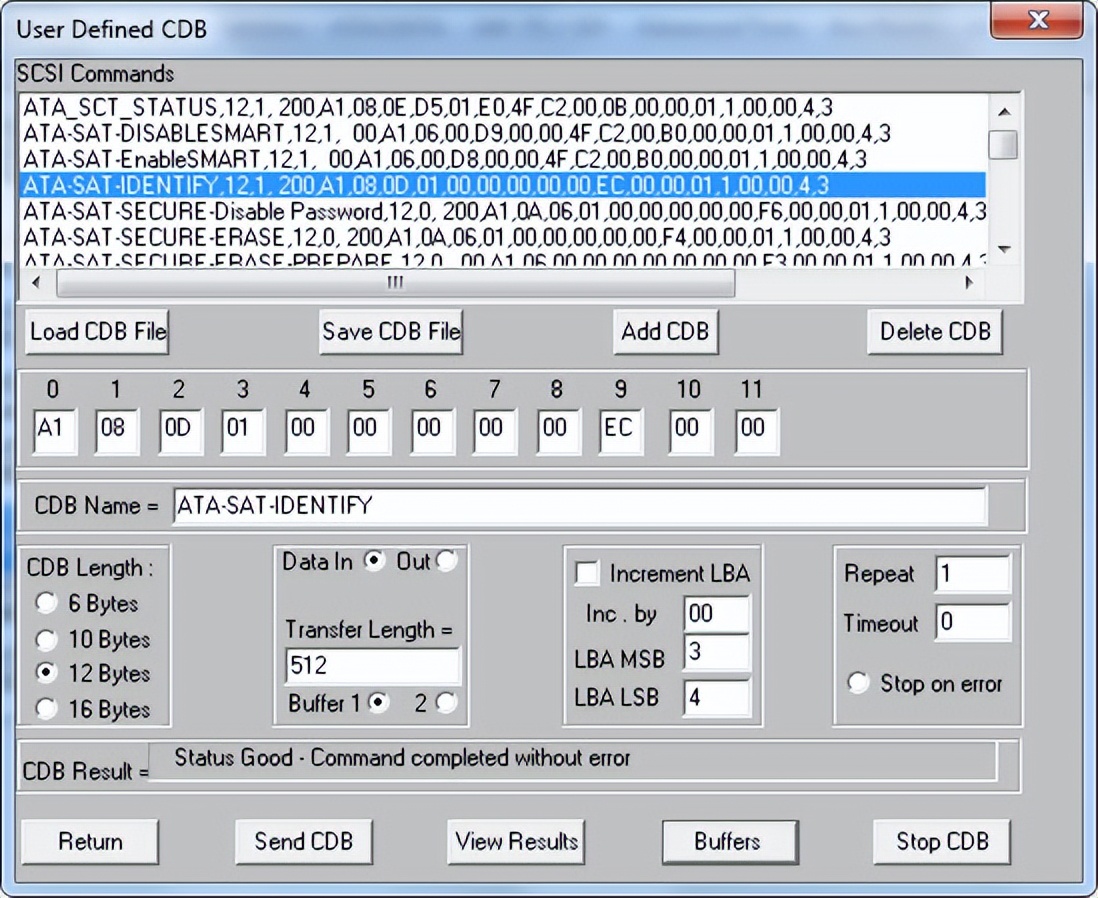Open the Buffers window
The width and height of the screenshot is (1098, 898).
click(728, 841)
